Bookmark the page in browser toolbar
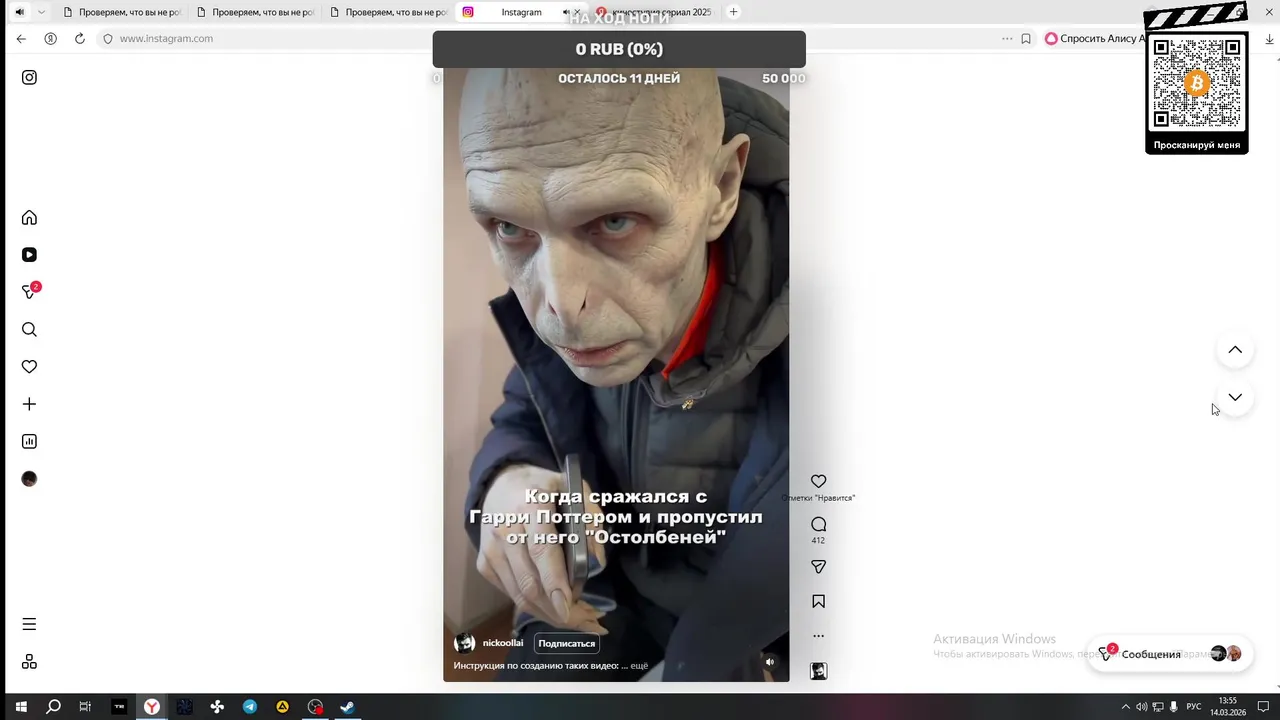The width and height of the screenshot is (1280, 720). coord(1026,38)
